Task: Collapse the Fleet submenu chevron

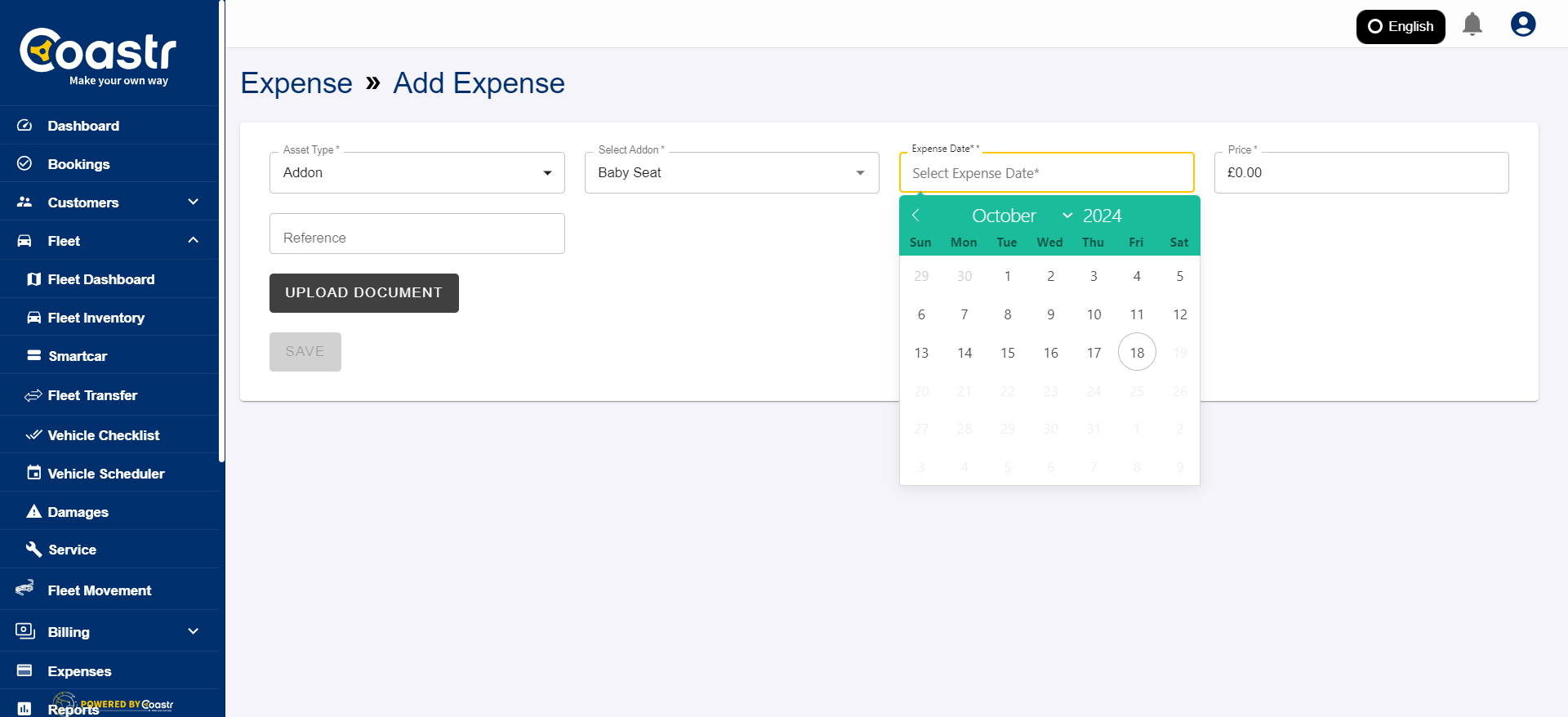Action: coord(194,240)
